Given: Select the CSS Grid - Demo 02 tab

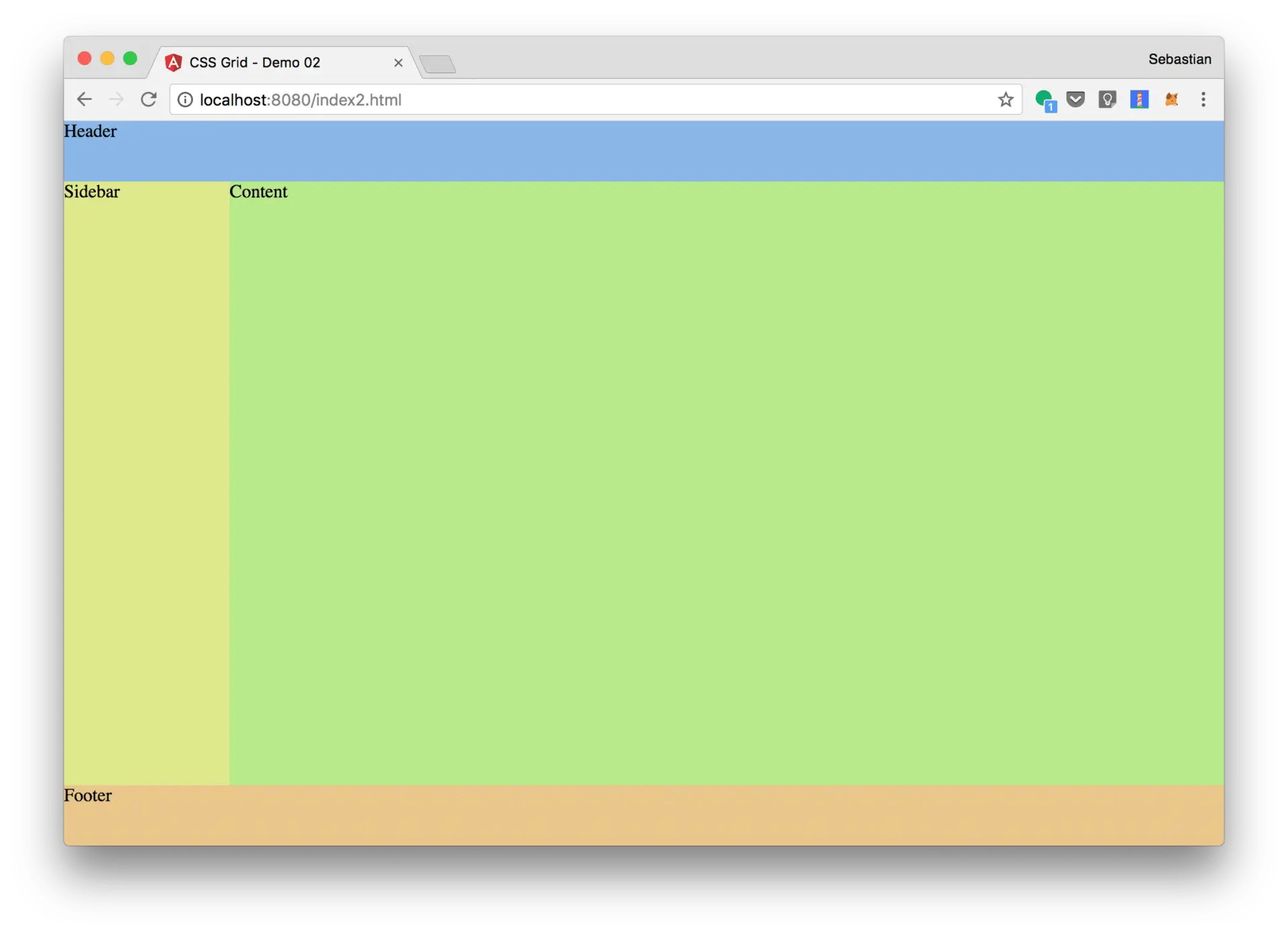Looking at the screenshot, I should (285, 62).
